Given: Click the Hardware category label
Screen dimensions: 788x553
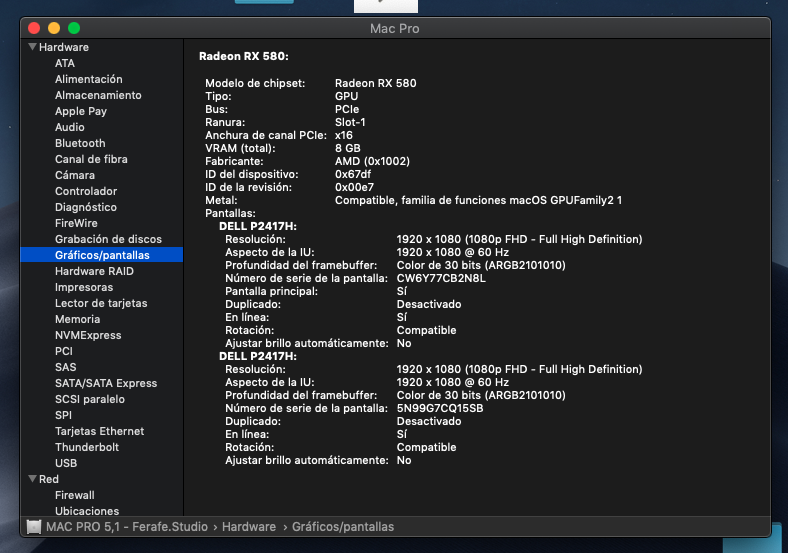Looking at the screenshot, I should coord(64,47).
